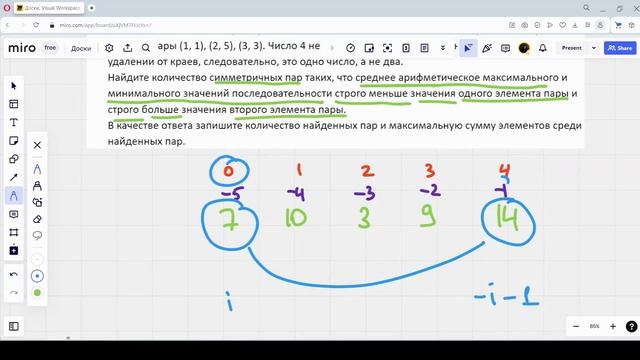This screenshot has height=360, width=640.
Task: Take browser snapshot with camera icon
Action: pos(524,25)
